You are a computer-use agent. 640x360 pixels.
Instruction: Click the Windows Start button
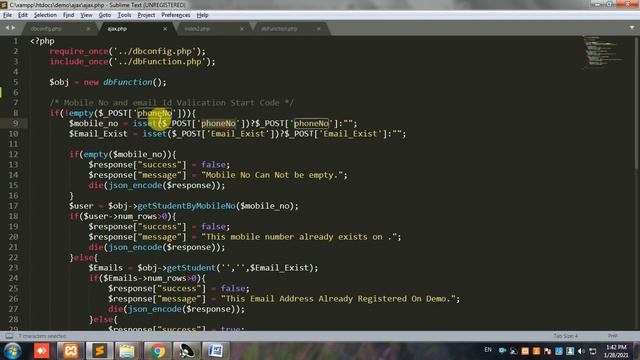click(13, 351)
